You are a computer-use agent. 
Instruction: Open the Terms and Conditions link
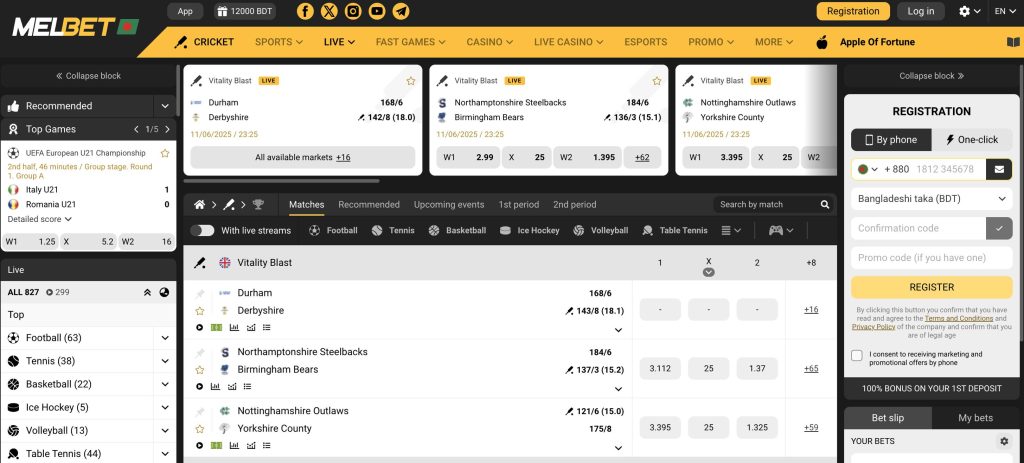pyautogui.click(x=959, y=319)
